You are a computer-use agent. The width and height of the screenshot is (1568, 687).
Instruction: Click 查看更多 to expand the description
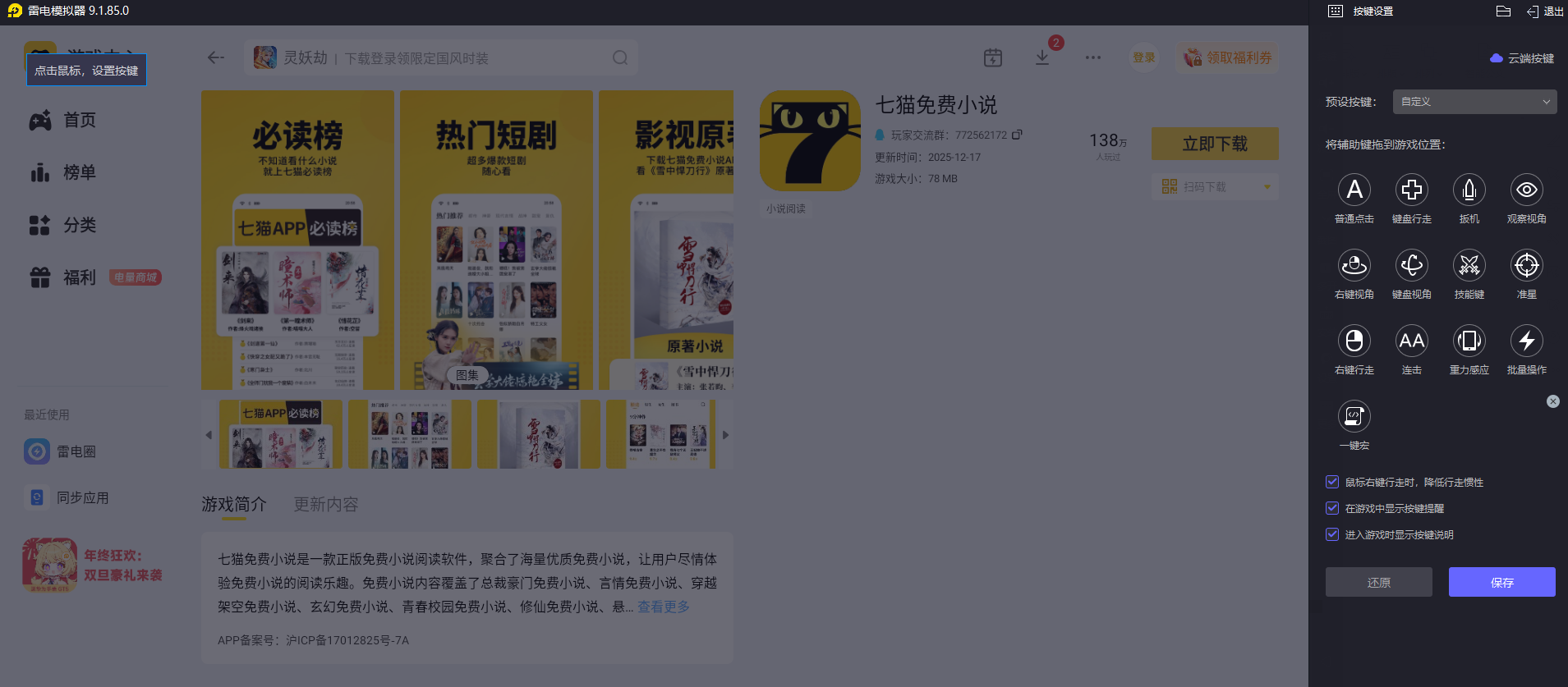point(664,607)
